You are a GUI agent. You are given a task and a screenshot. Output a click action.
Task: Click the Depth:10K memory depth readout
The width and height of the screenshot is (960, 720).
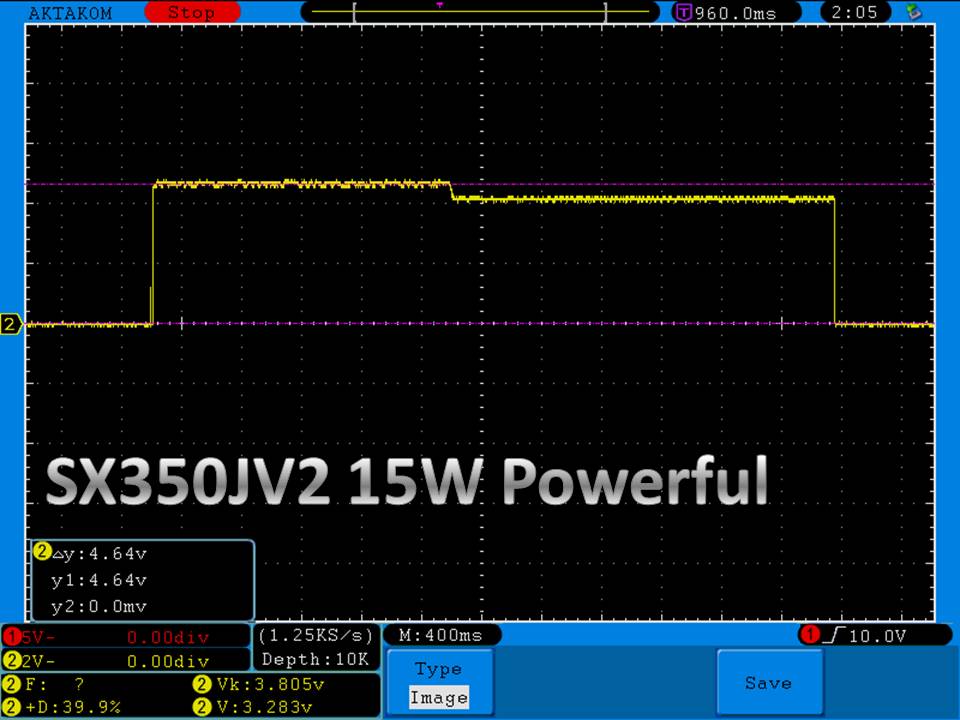316,659
